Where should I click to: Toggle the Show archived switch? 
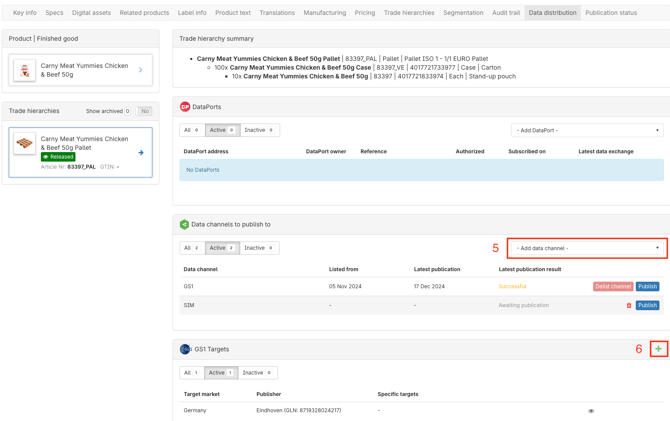pyautogui.click(x=145, y=111)
